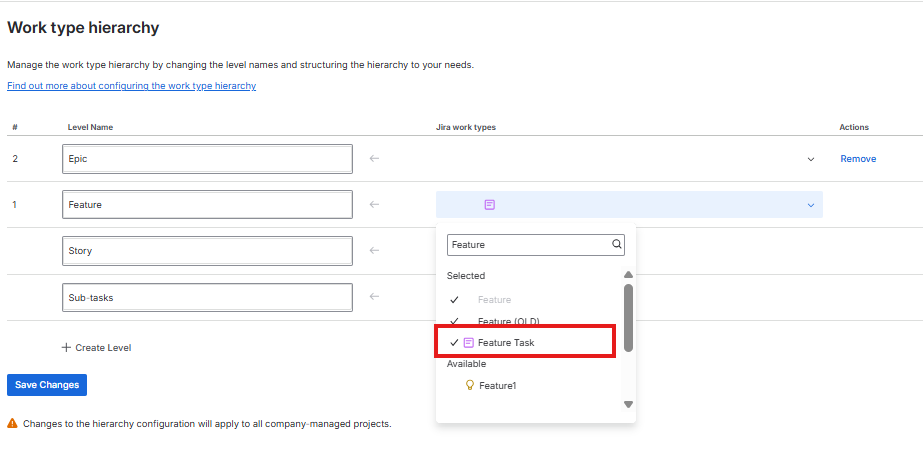
Task: Deselect the Feature Task option
Action: coord(525,342)
